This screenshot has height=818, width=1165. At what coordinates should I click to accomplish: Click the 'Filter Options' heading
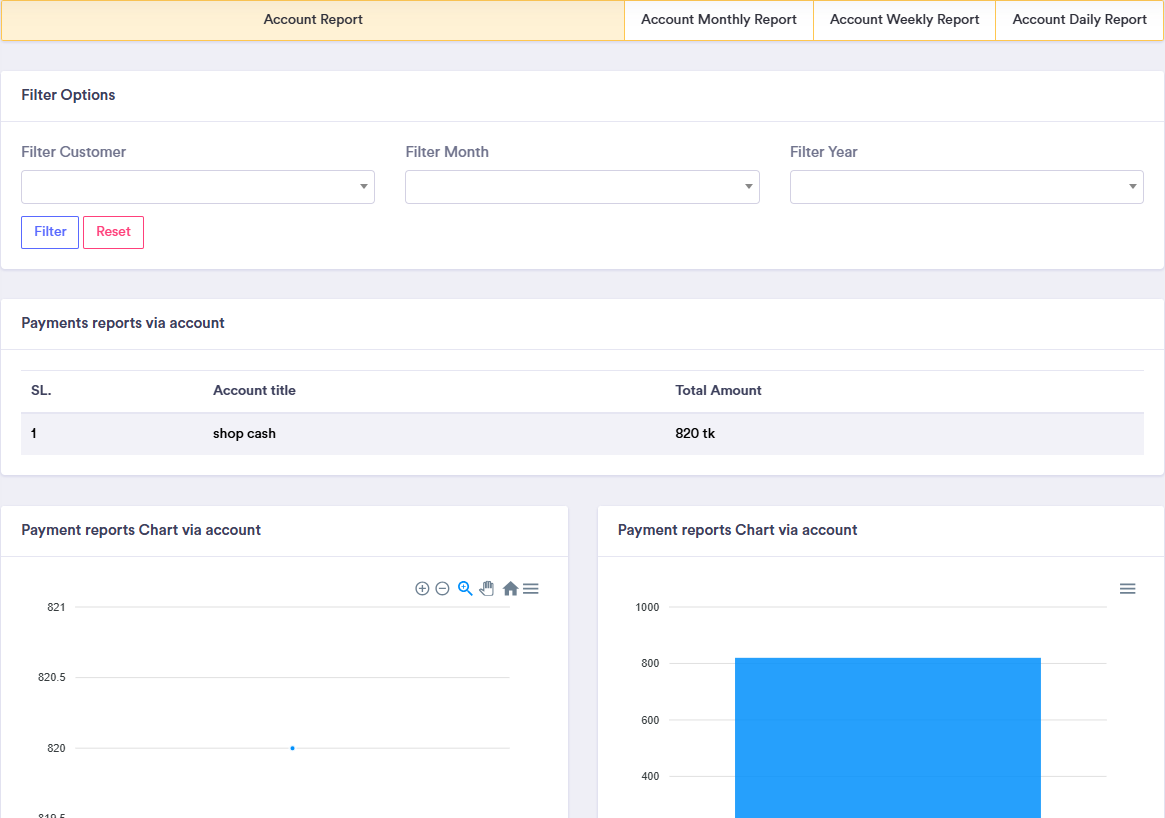click(x=68, y=95)
